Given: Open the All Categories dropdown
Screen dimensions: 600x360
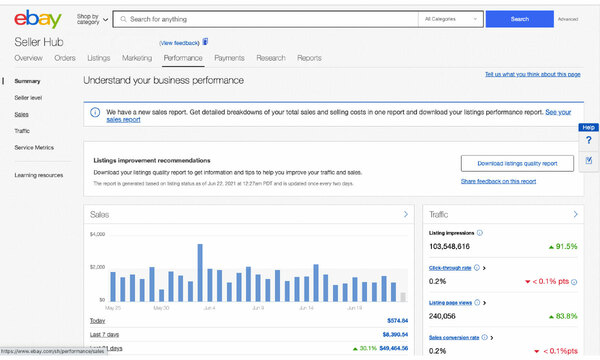Looking at the screenshot, I should click(450, 19).
